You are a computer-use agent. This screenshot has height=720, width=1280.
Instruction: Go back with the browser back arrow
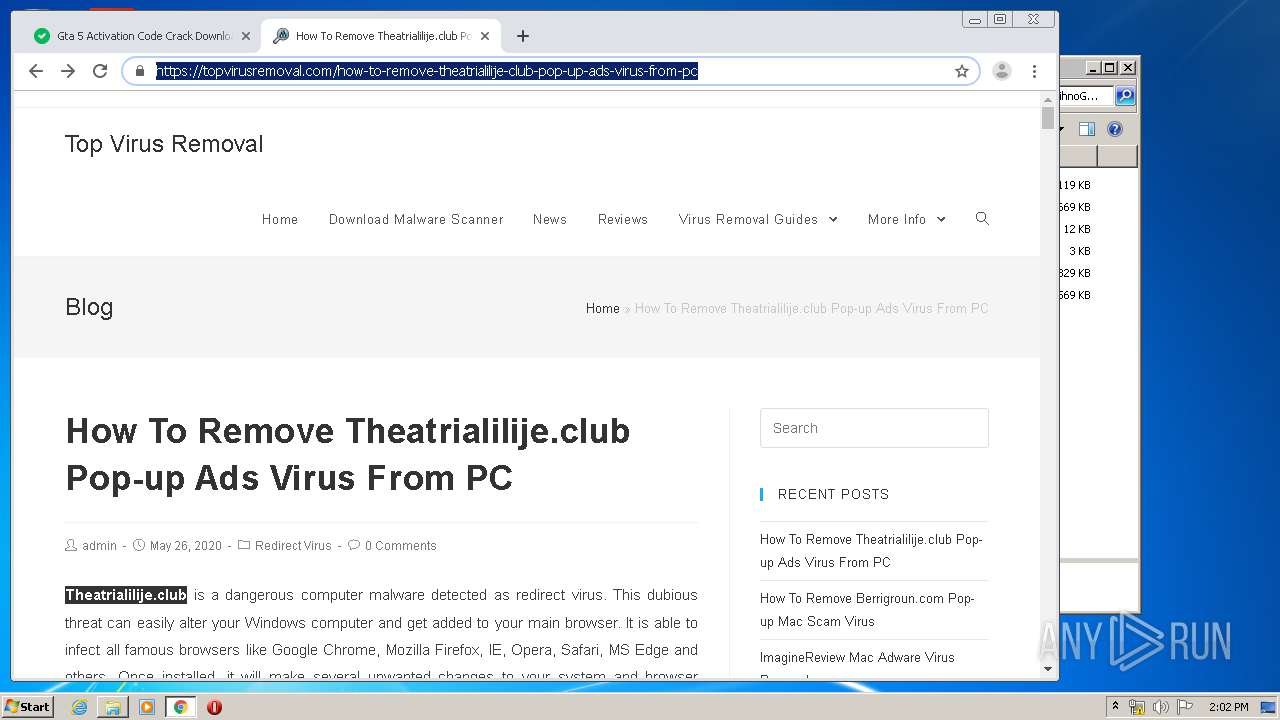[x=36, y=71]
